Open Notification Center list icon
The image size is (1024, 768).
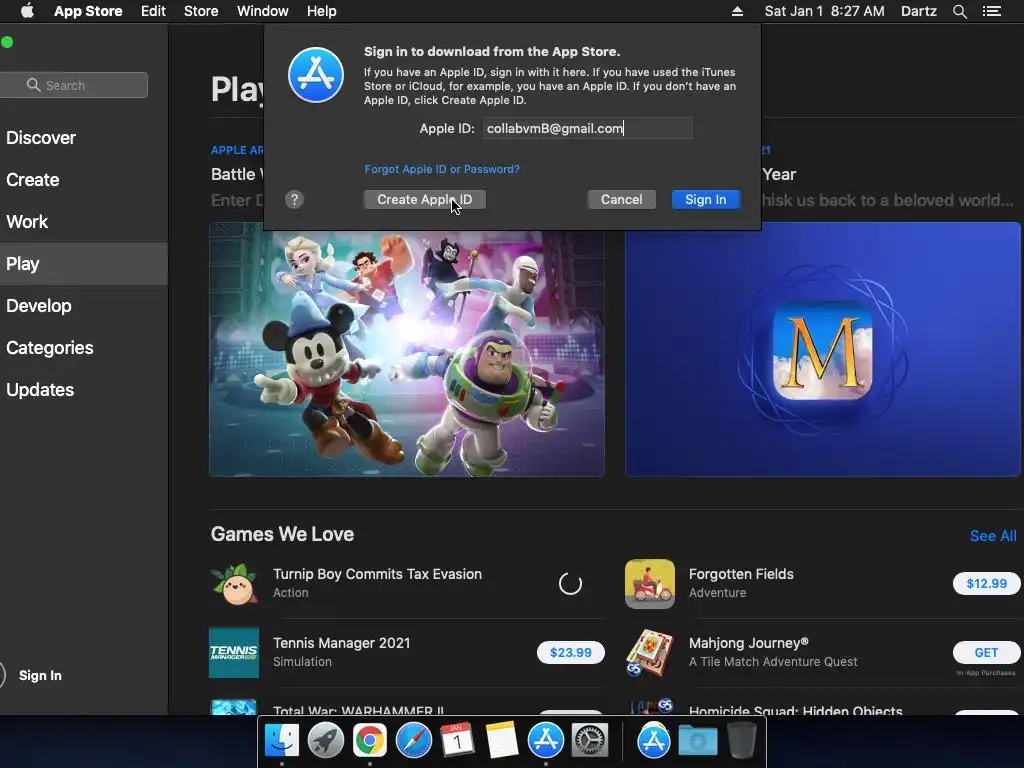pos(991,11)
